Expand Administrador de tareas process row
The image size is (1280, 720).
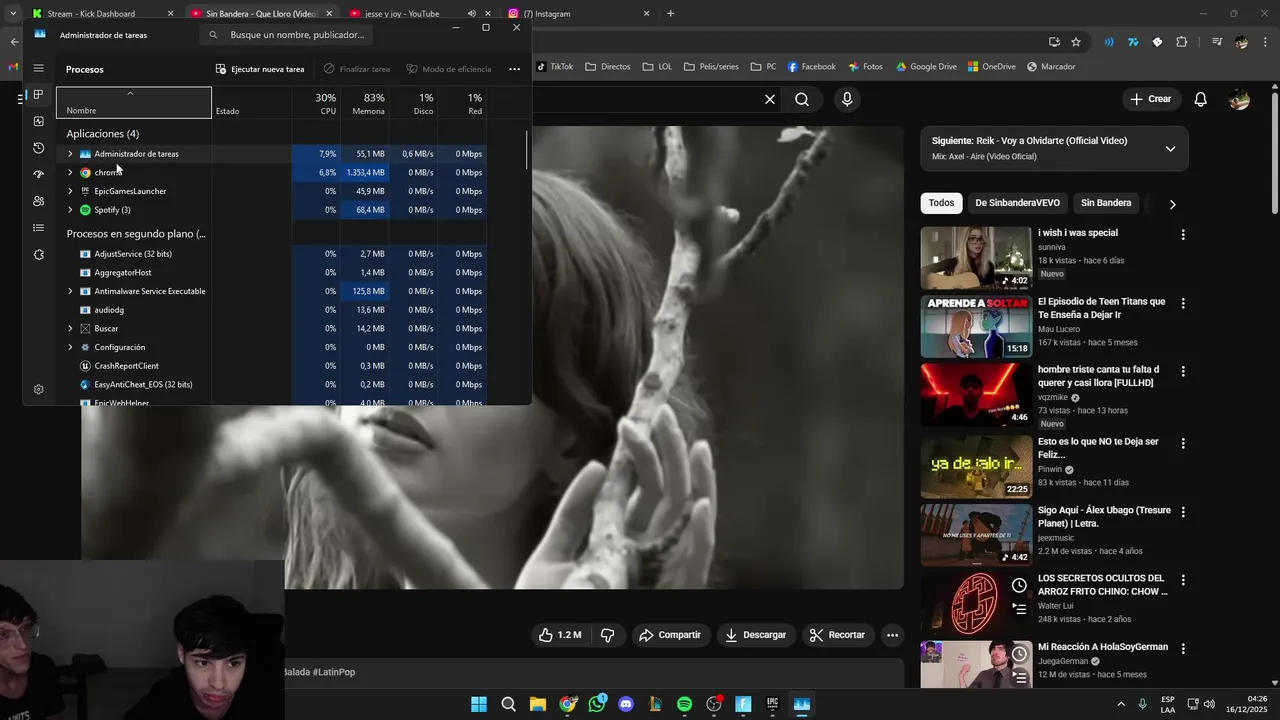(x=70, y=154)
